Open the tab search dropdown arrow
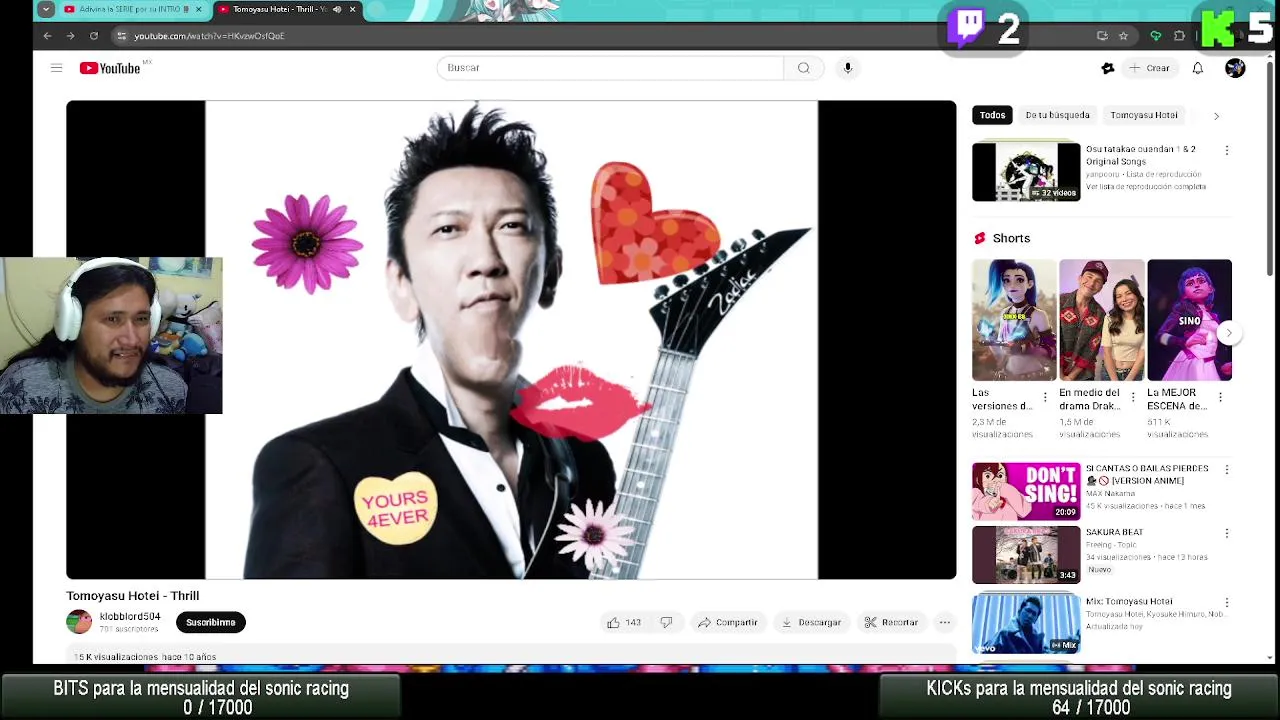The height and width of the screenshot is (720, 1280). [45, 9]
